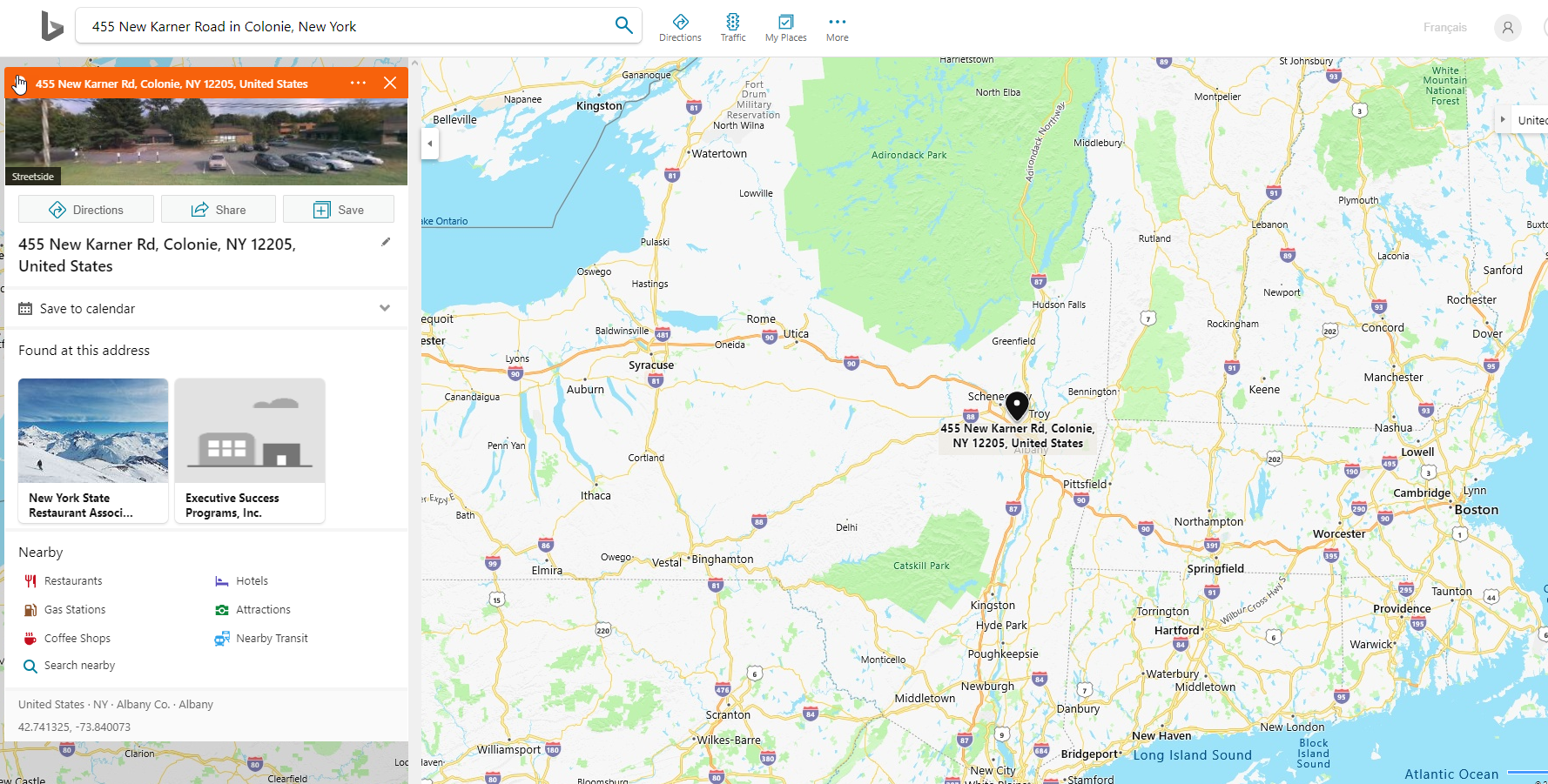Click Search nearby

click(x=79, y=666)
